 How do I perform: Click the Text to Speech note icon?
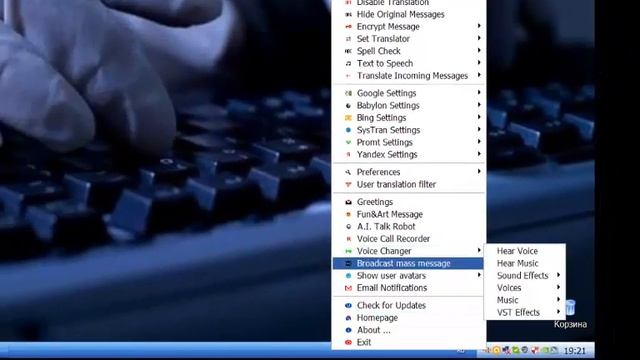[348, 63]
